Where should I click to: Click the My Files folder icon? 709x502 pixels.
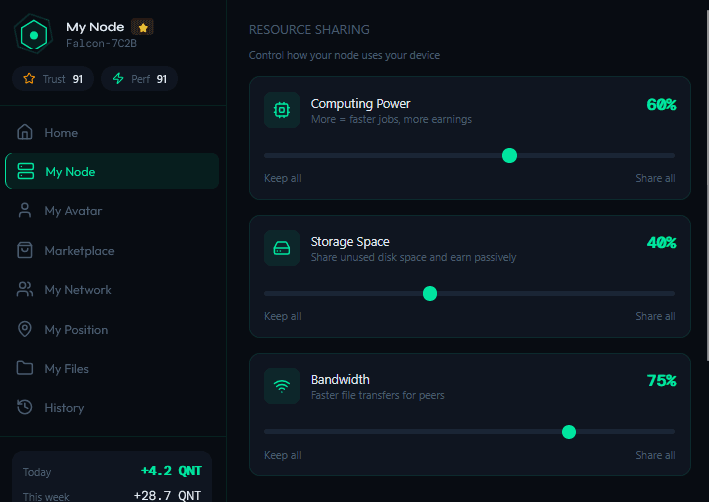point(25,368)
